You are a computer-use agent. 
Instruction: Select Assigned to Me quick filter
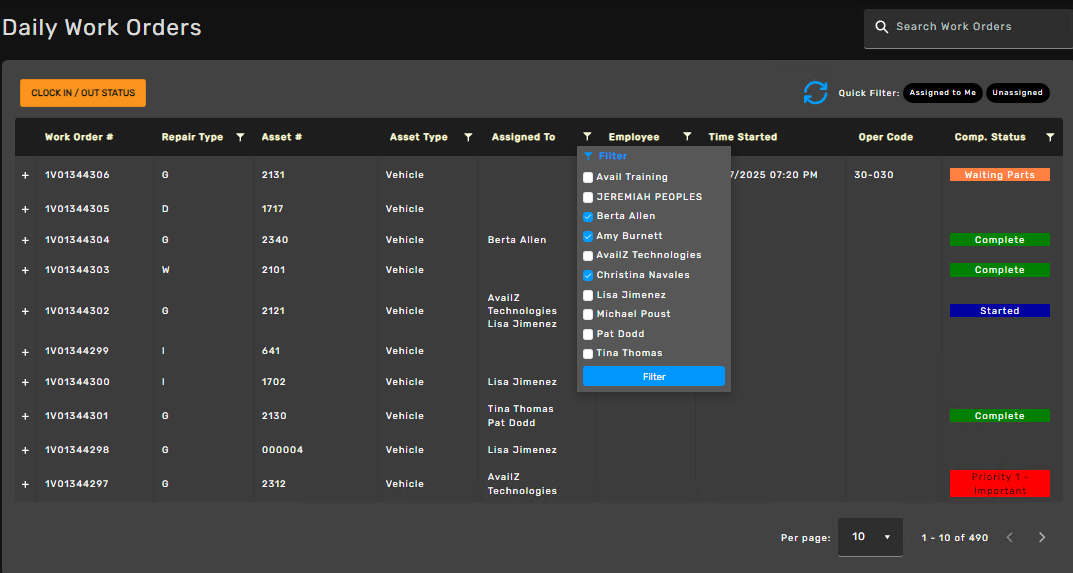[942, 92]
